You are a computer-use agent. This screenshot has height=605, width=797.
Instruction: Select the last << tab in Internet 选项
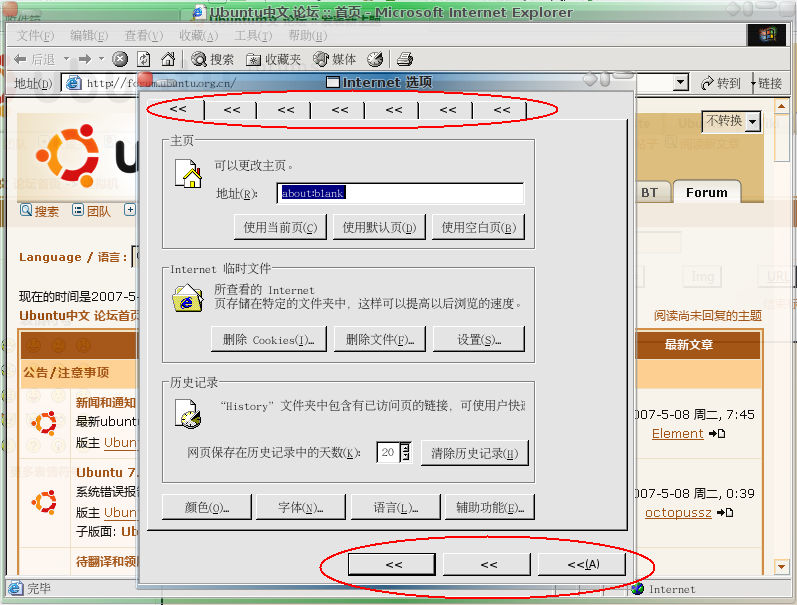coord(502,109)
